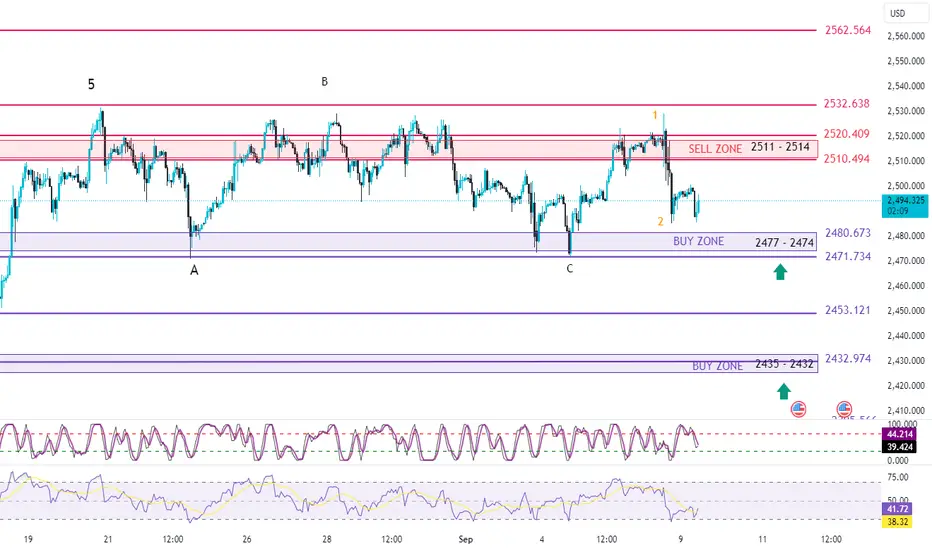Click the stochastic value label 39.424
Screen dimensions: 932x550
(x=899, y=447)
